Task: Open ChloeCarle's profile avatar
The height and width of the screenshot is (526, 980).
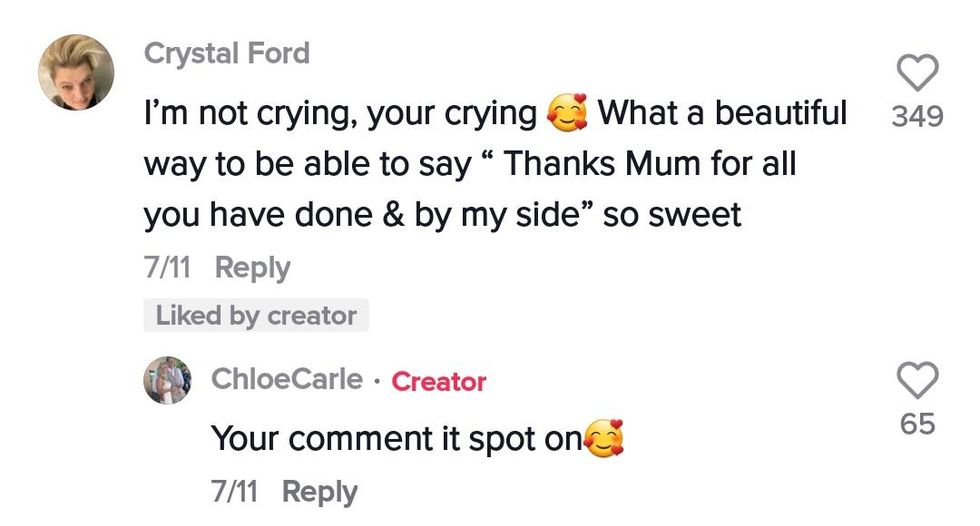Action: click(167, 380)
